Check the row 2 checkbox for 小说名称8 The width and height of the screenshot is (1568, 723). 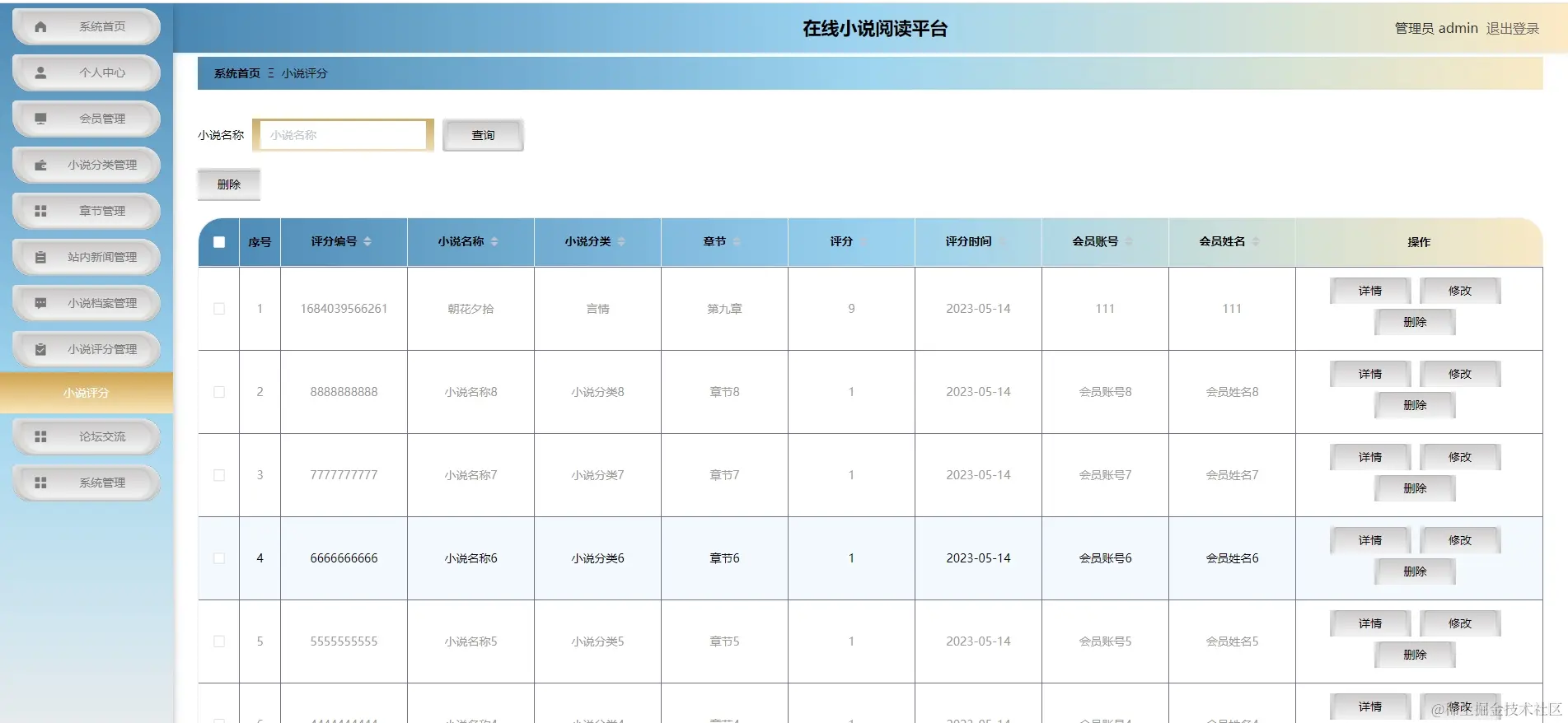(219, 392)
